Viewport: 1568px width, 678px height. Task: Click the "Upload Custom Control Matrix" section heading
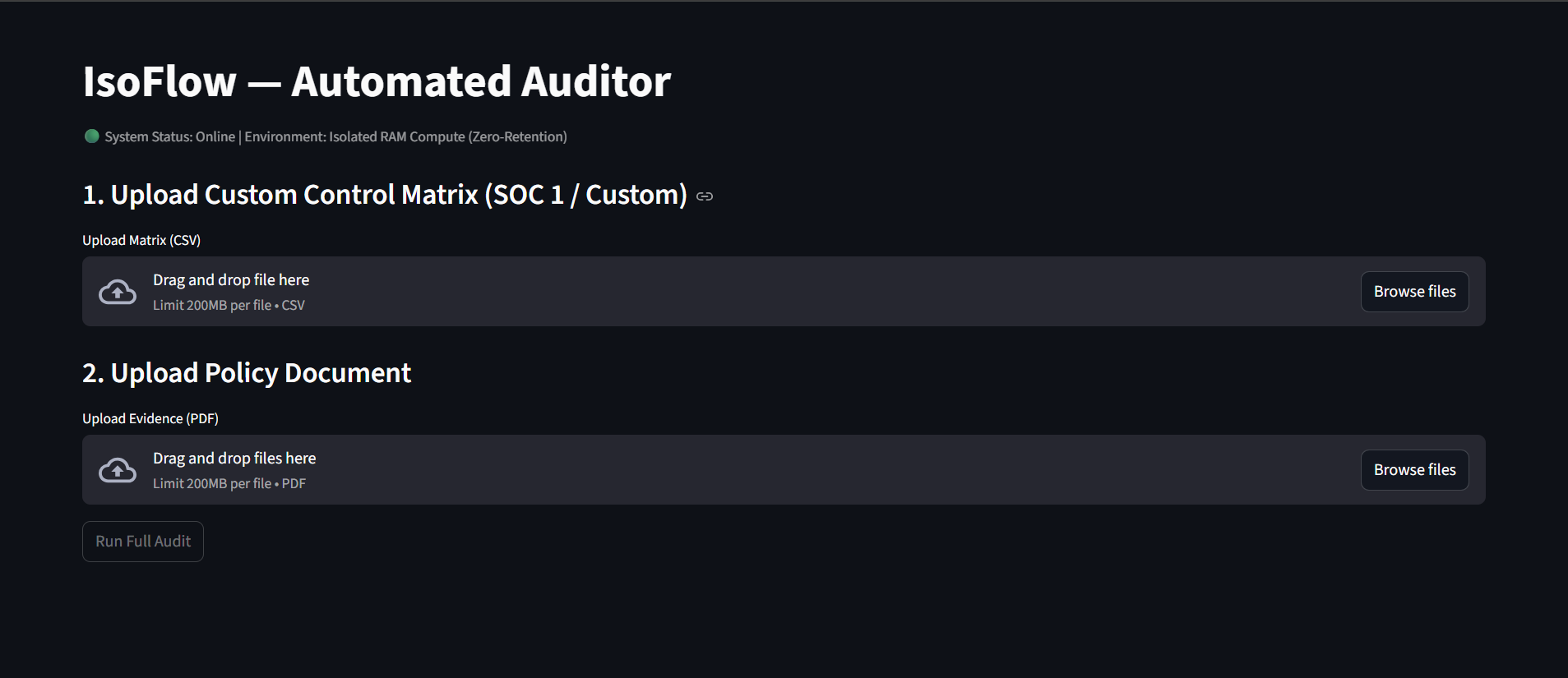[384, 195]
